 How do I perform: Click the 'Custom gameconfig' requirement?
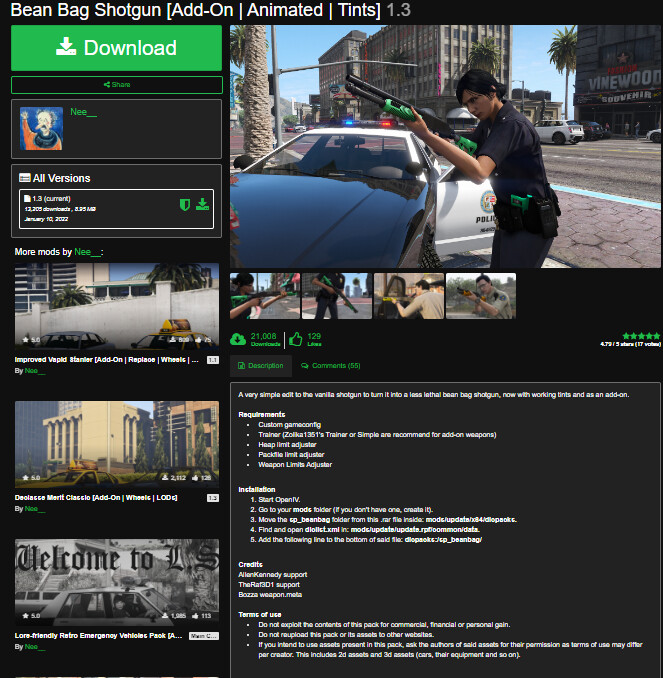(x=289, y=425)
